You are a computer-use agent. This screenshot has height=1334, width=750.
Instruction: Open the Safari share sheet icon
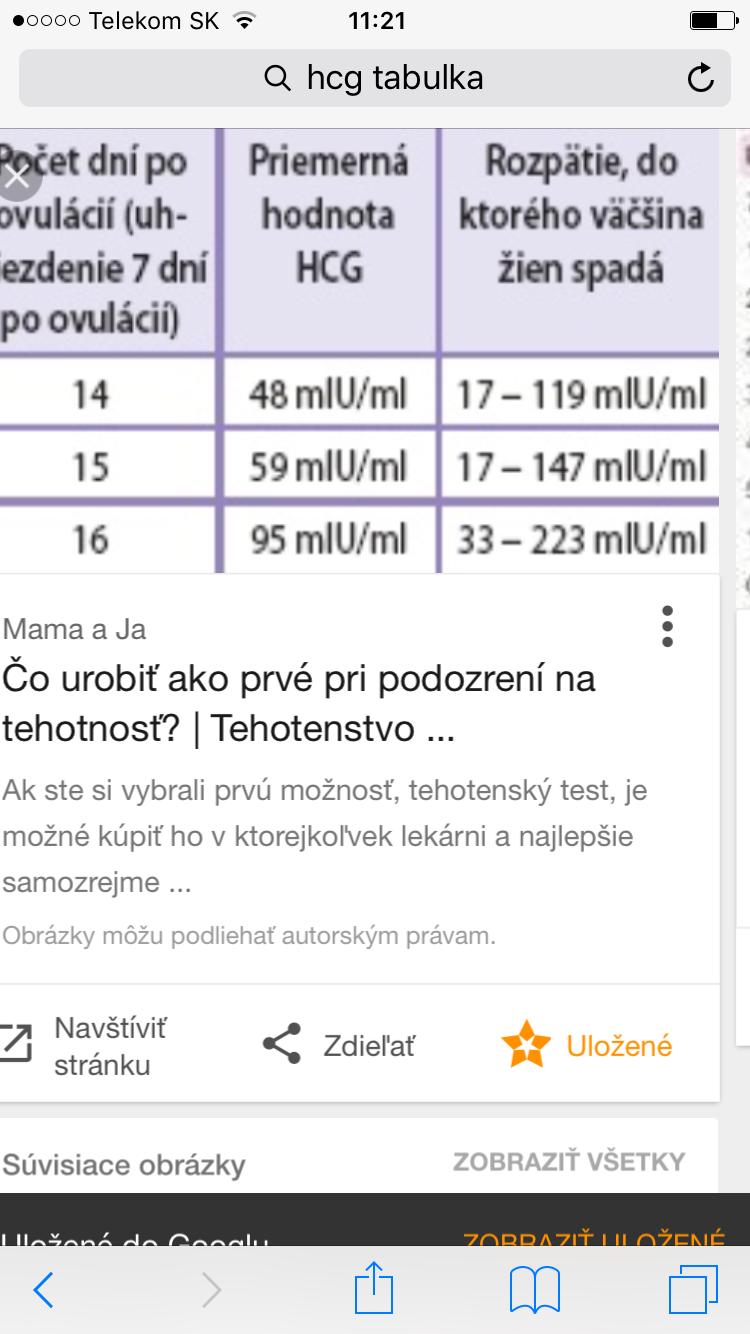click(x=375, y=1288)
